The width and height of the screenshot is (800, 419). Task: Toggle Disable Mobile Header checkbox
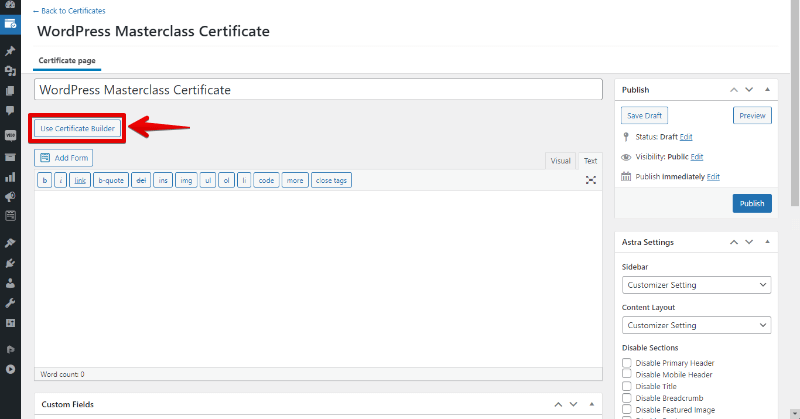(627, 374)
